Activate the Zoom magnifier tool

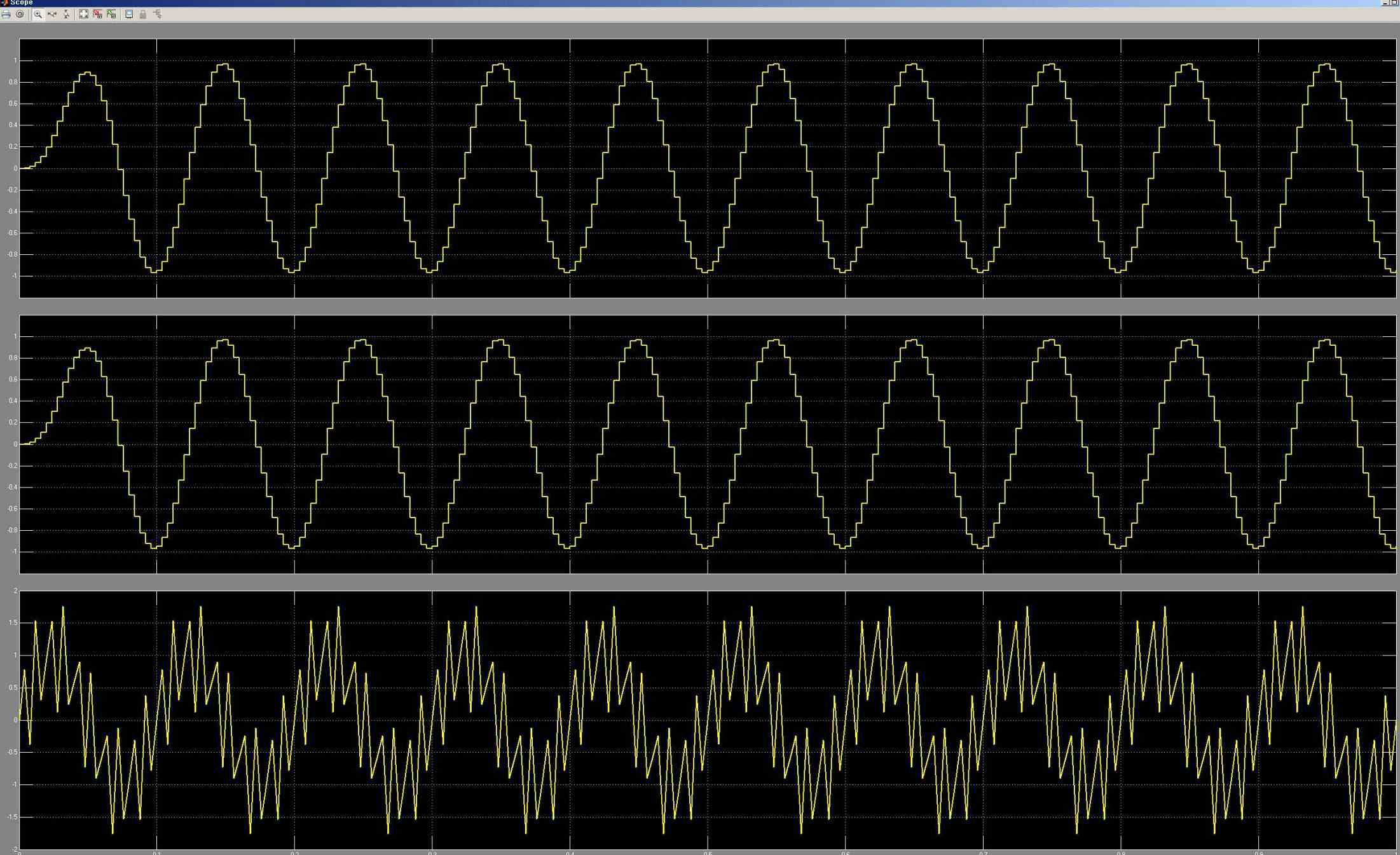click(x=38, y=14)
